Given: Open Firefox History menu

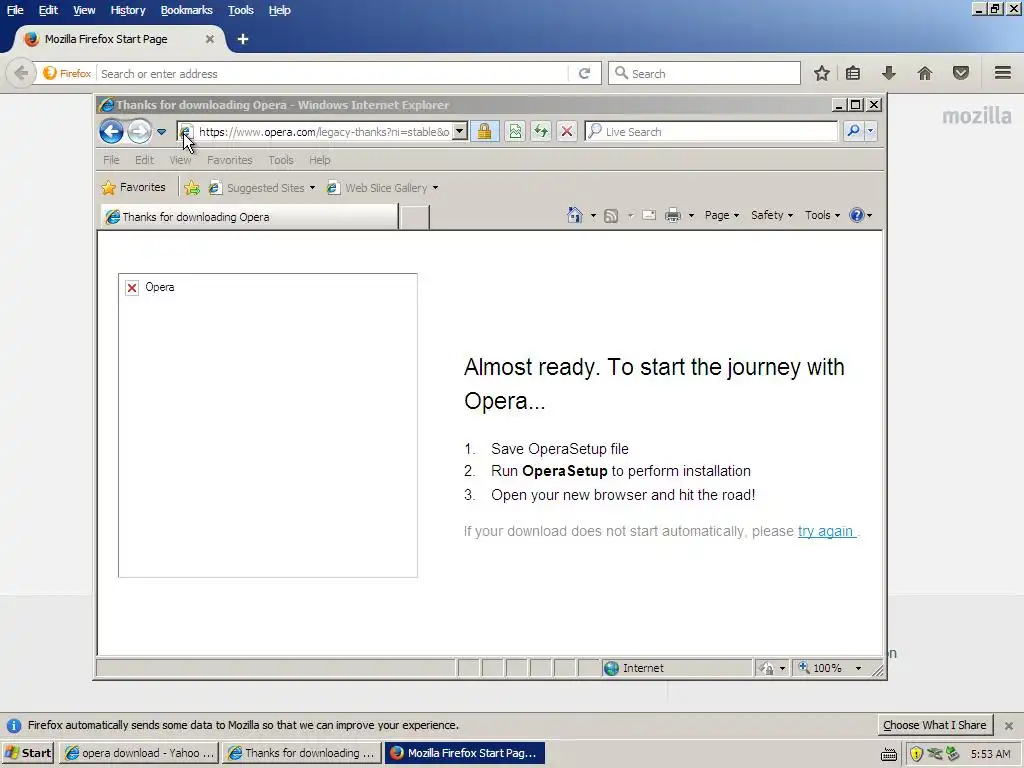Looking at the screenshot, I should (x=127, y=10).
